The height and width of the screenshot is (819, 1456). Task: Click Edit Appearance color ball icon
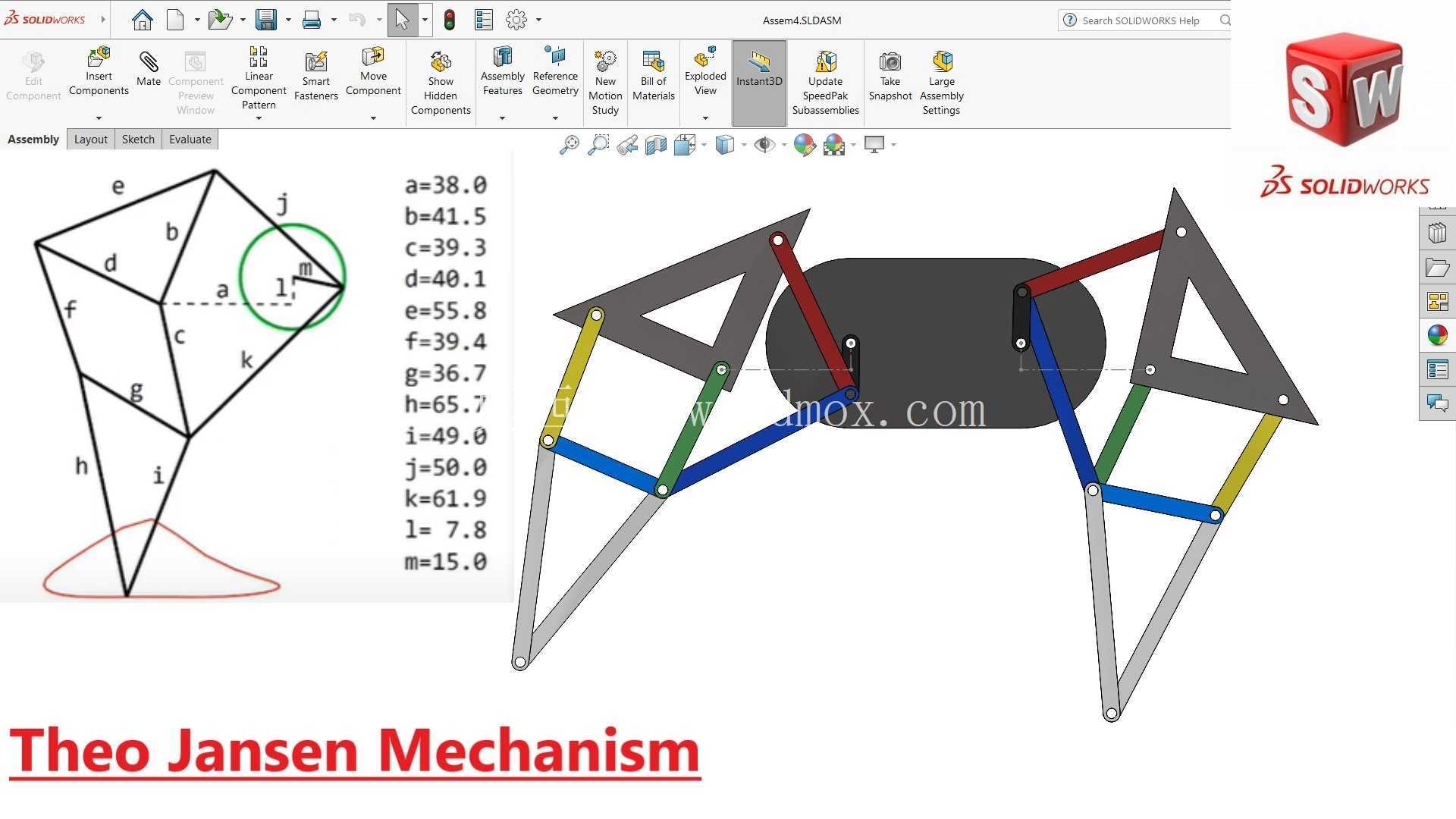coord(805,144)
